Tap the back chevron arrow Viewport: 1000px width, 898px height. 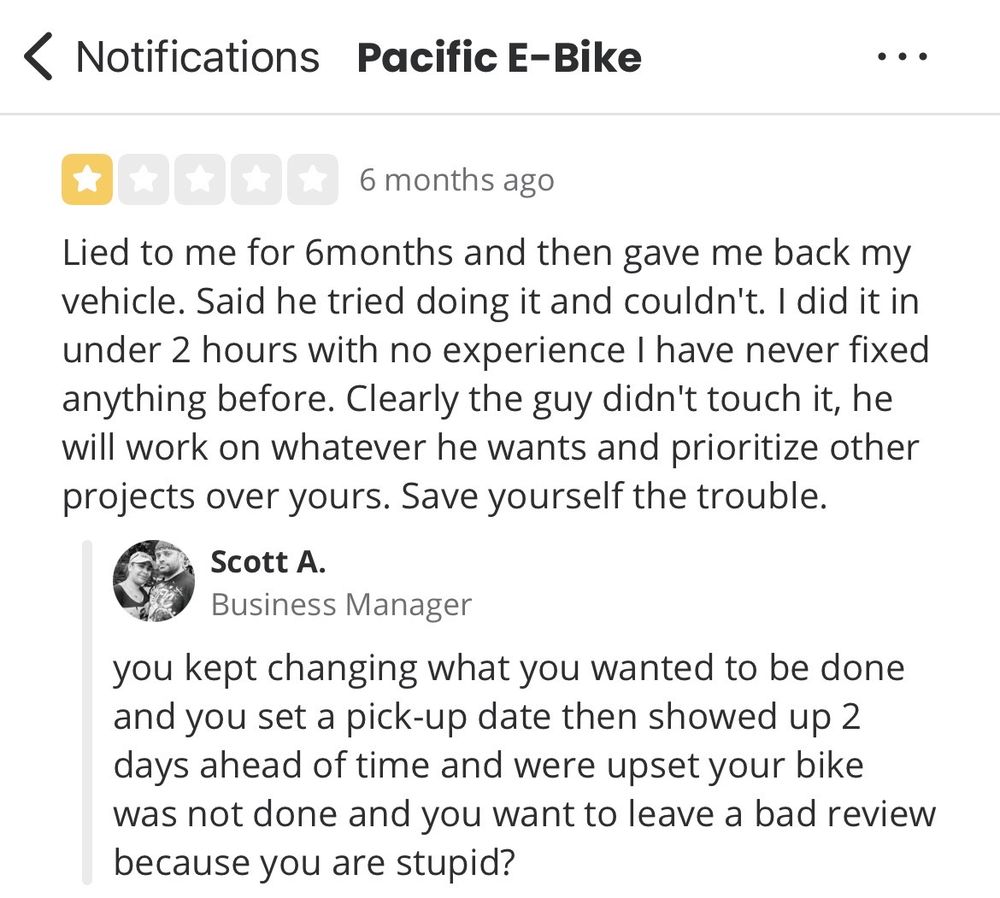(x=37, y=57)
